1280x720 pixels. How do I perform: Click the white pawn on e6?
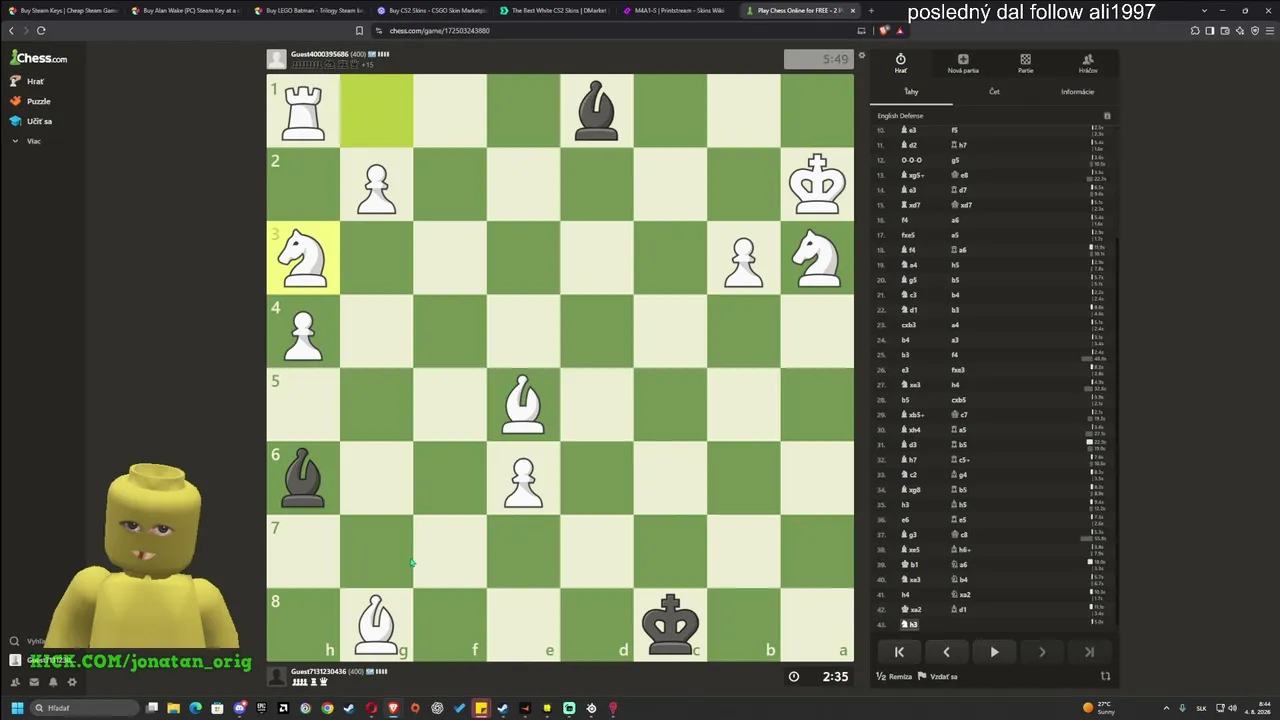click(523, 478)
